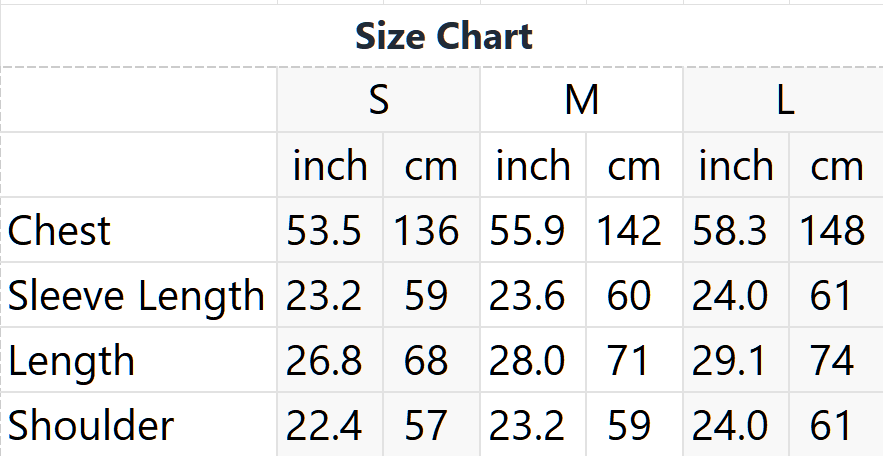This screenshot has height=456, width=883.
Task: Select the Length value 71 cell
Action: click(635, 360)
